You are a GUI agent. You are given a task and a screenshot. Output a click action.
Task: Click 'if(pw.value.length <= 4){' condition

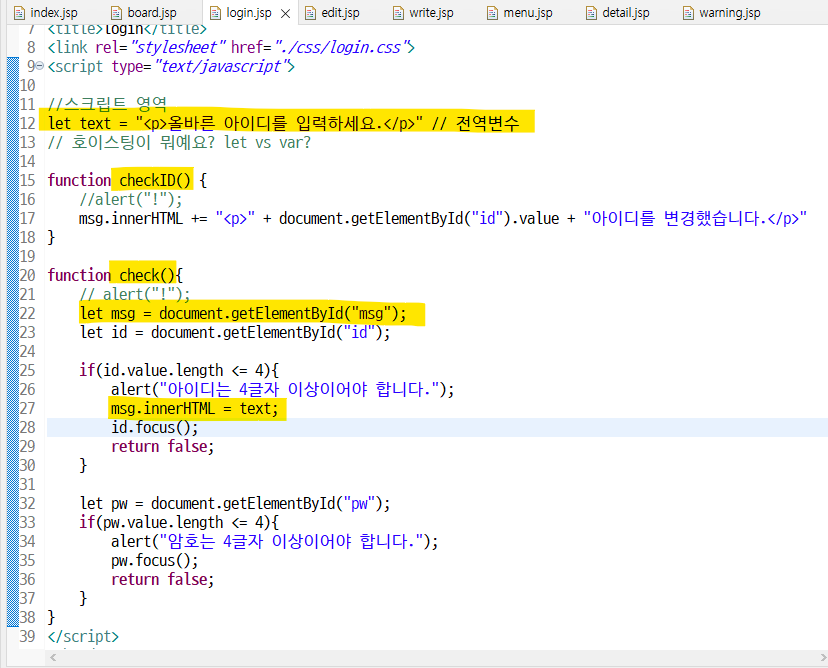[x=179, y=523]
